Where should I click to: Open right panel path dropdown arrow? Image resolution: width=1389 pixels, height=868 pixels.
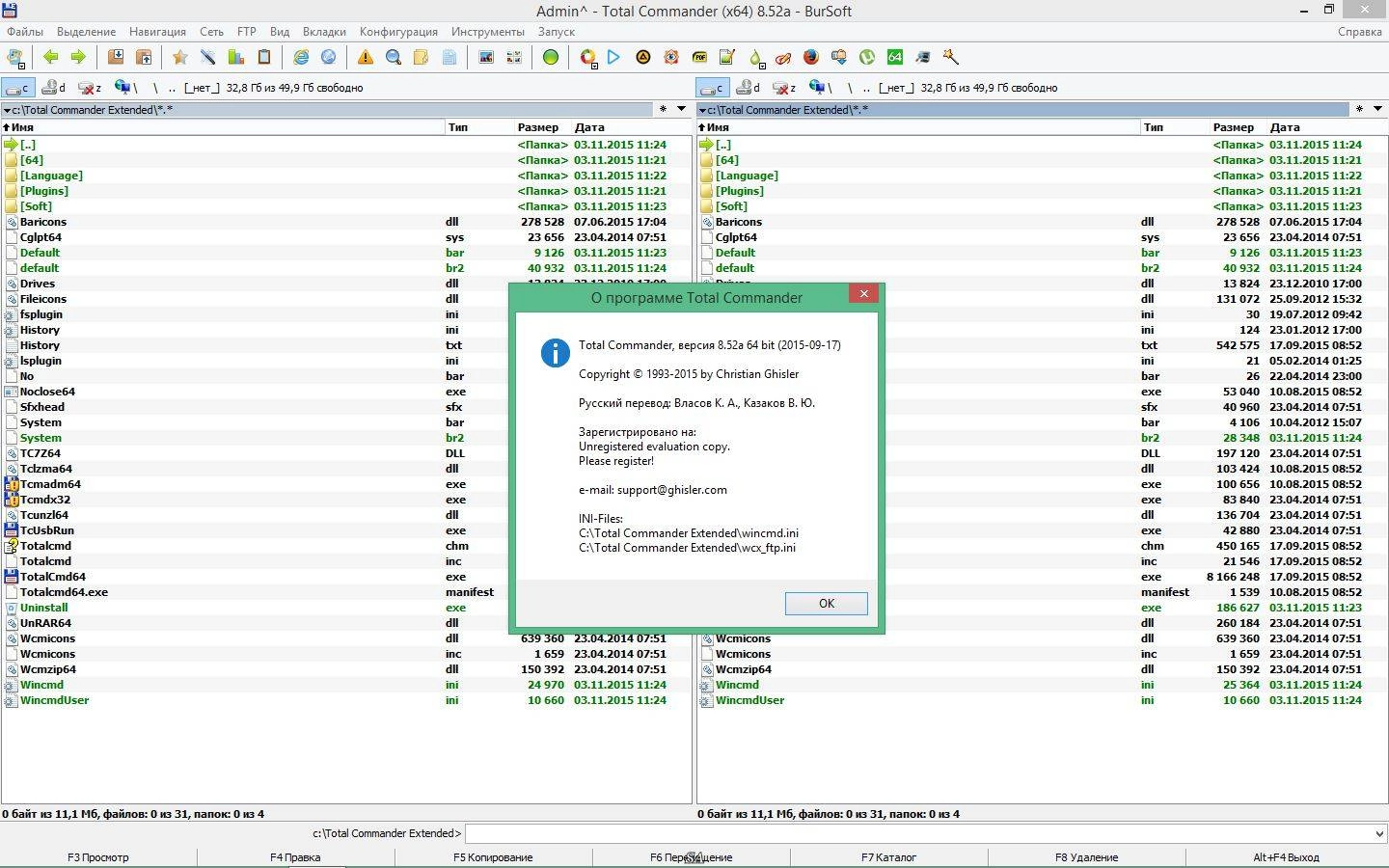702,110
